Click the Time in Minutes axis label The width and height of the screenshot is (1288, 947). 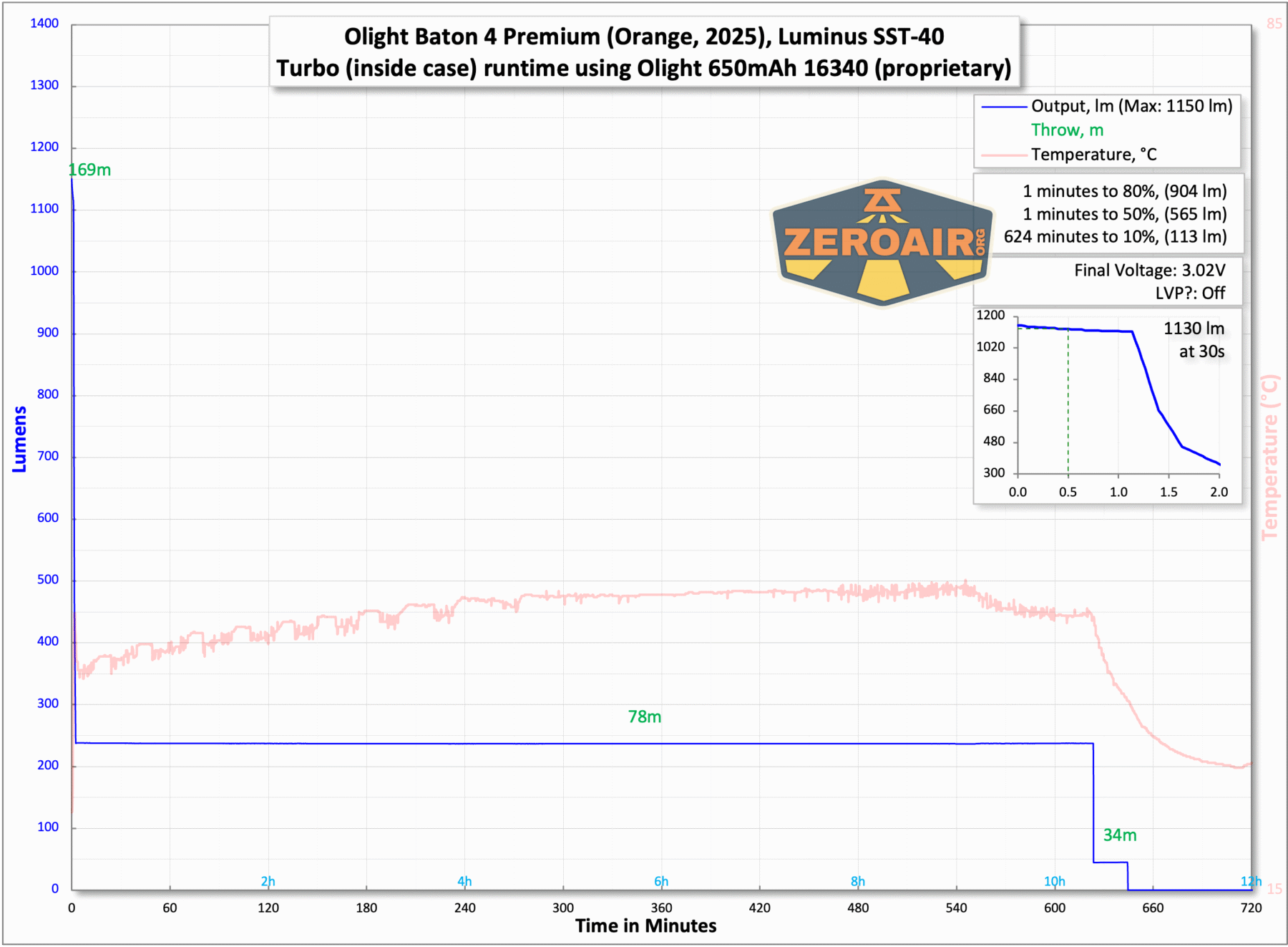tap(645, 926)
